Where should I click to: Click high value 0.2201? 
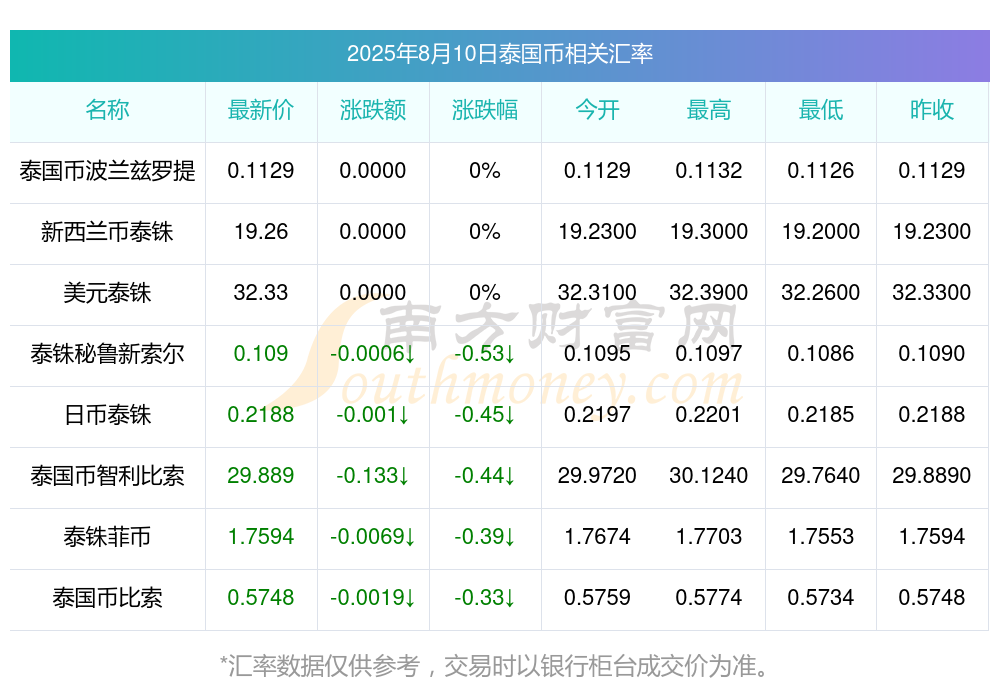(709, 415)
